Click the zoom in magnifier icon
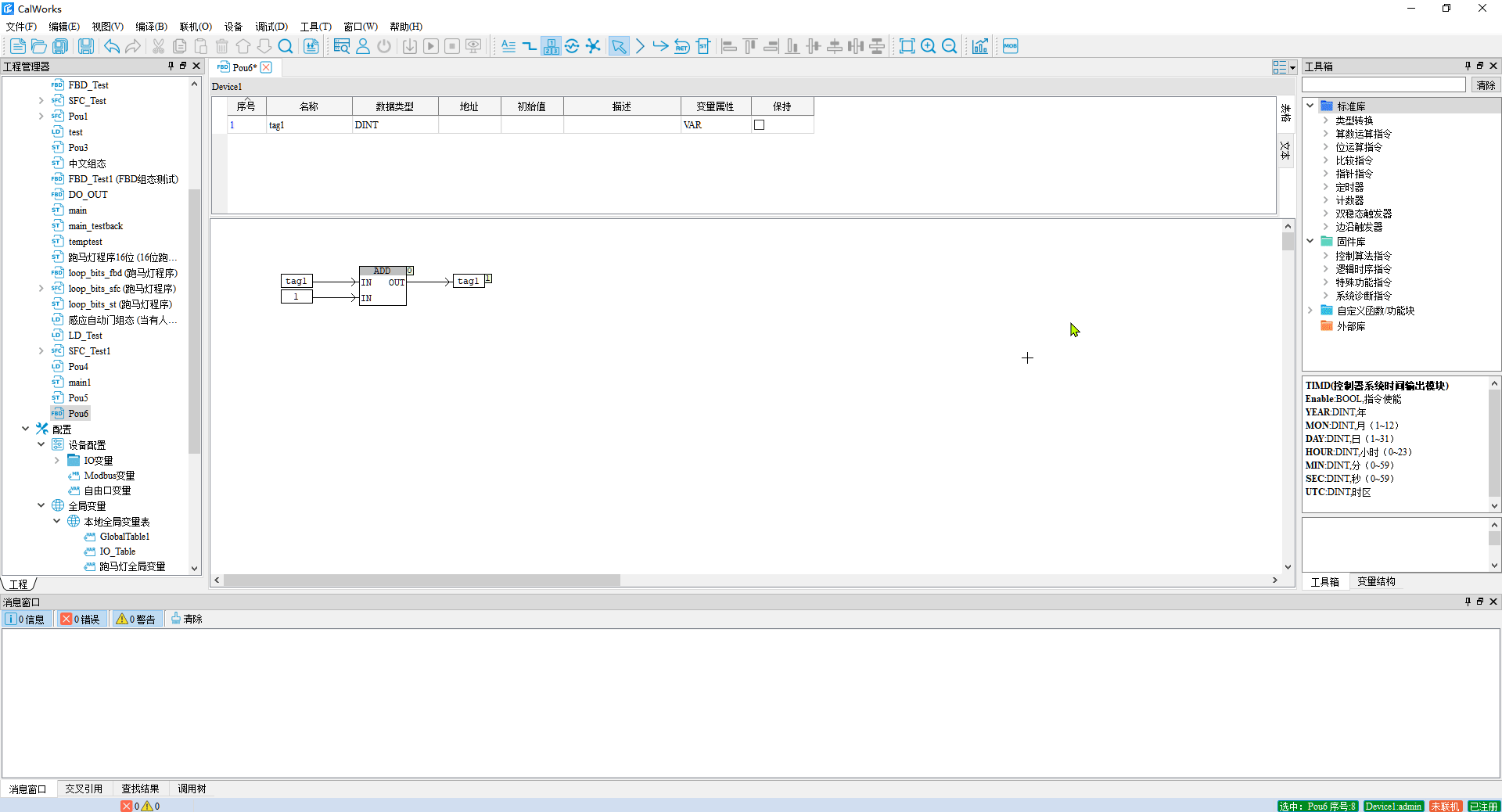This screenshot has width=1502, height=812. (928, 46)
